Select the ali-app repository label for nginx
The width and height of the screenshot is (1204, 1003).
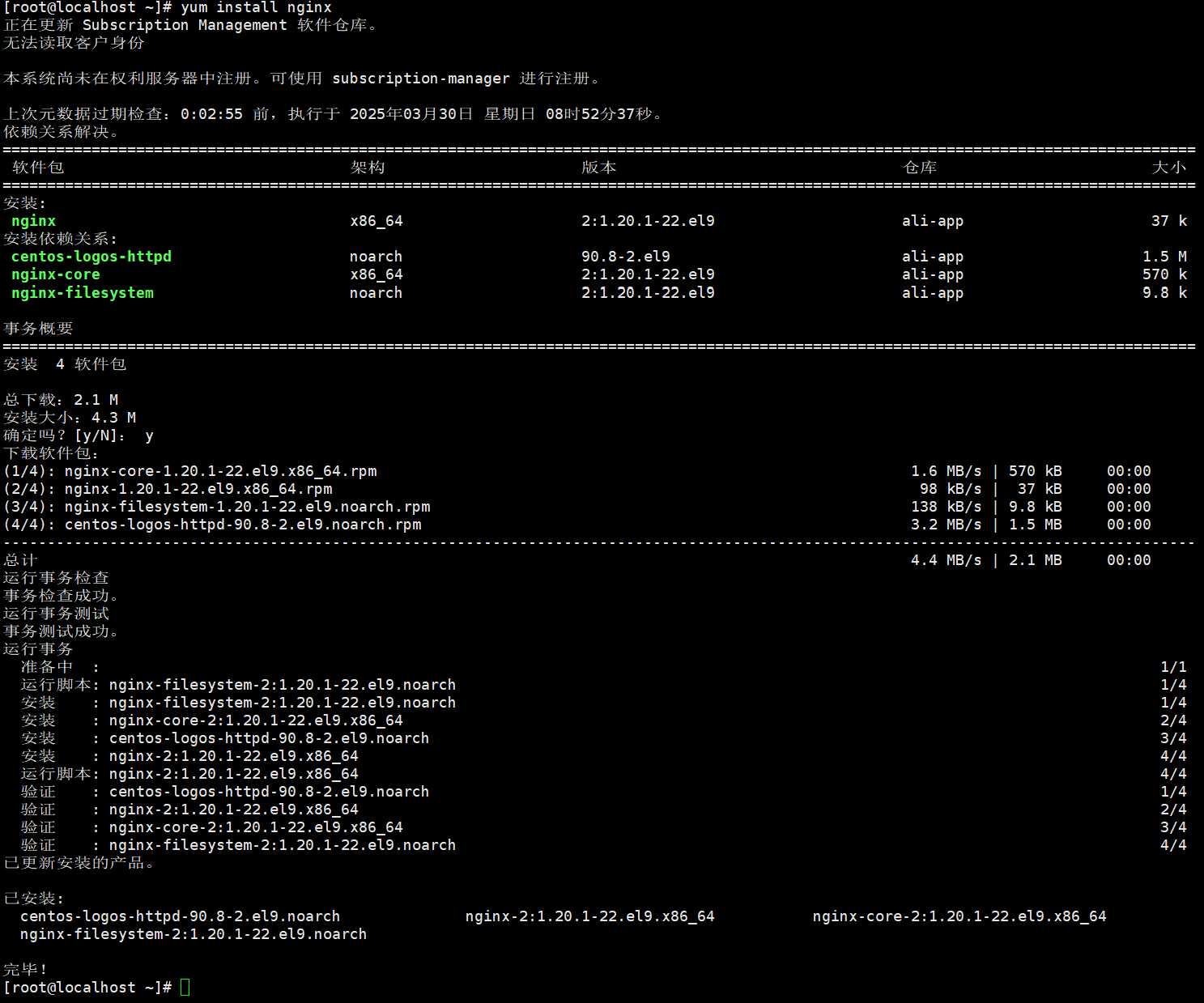[933, 220]
